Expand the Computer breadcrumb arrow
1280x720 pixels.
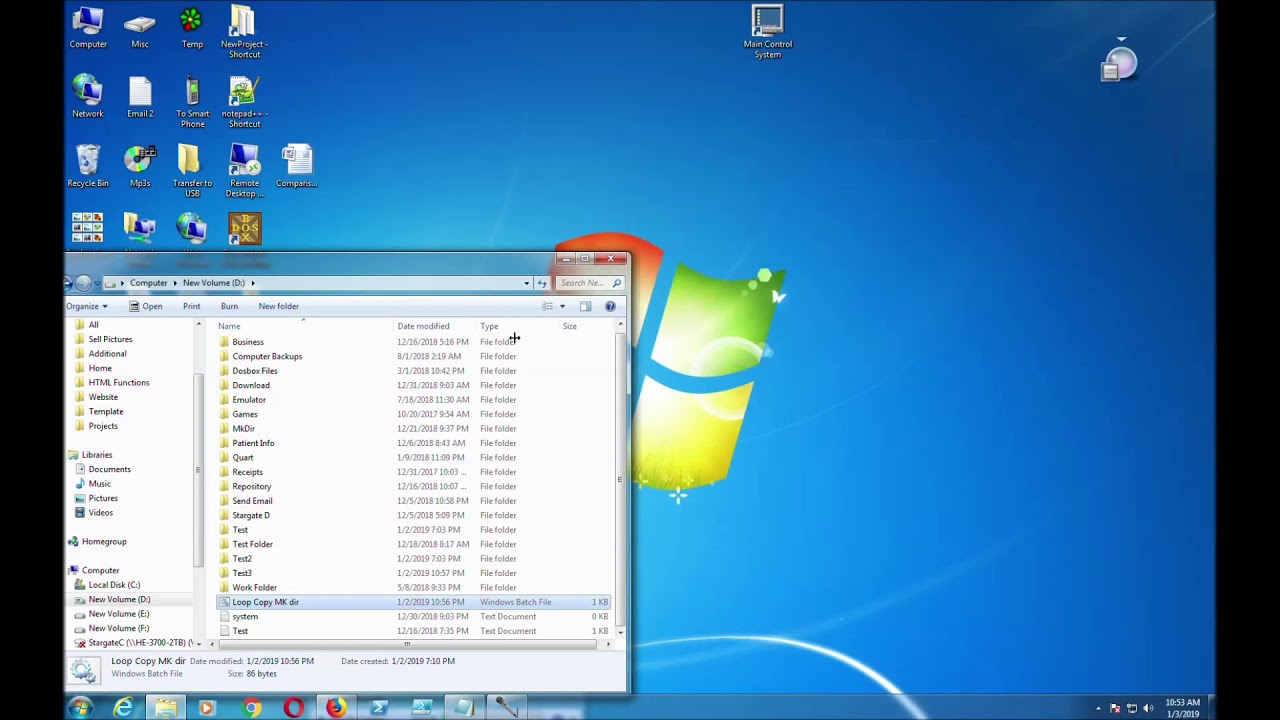[x=176, y=283]
